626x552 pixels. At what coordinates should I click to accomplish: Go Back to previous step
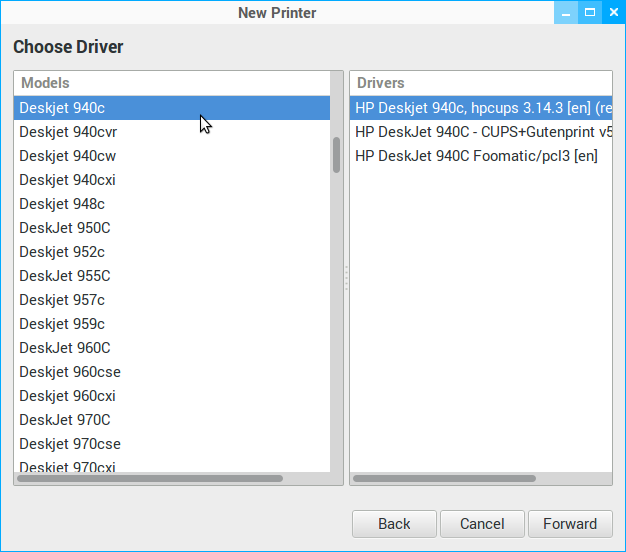394,523
